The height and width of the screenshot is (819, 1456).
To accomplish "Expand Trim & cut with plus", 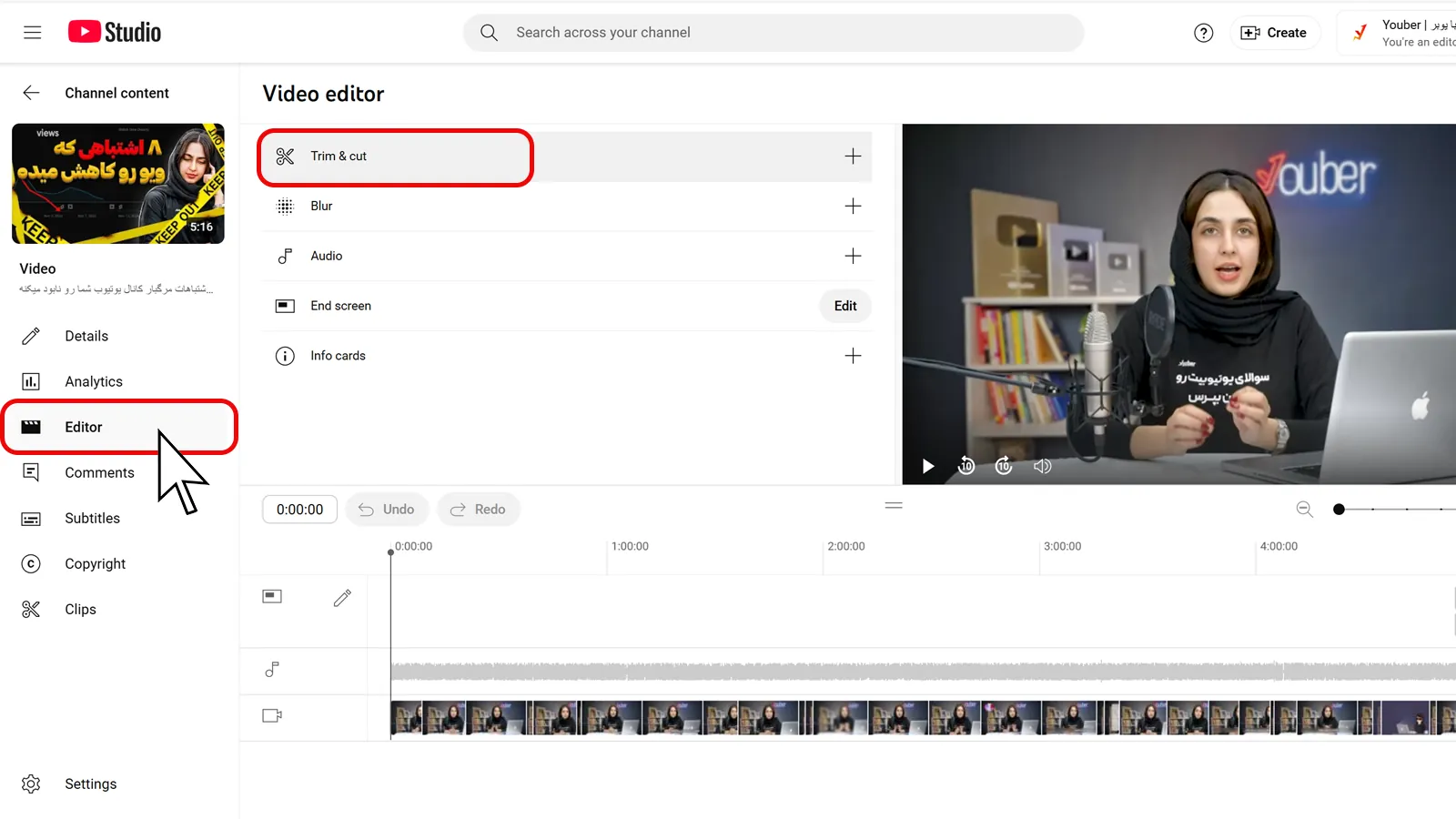I will (853, 157).
